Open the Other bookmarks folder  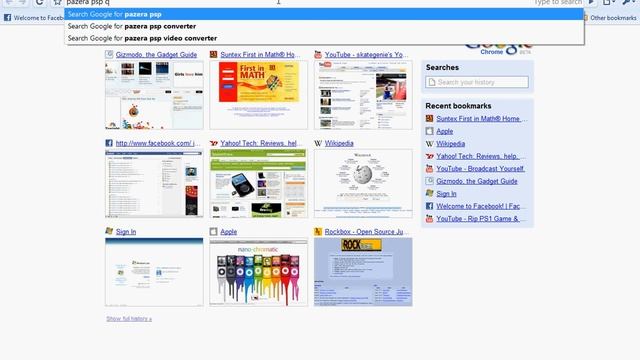pos(610,18)
